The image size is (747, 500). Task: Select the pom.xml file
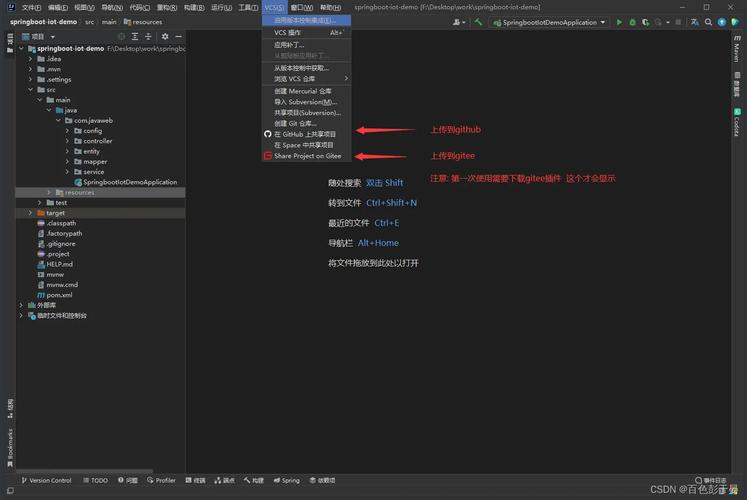coord(55,295)
